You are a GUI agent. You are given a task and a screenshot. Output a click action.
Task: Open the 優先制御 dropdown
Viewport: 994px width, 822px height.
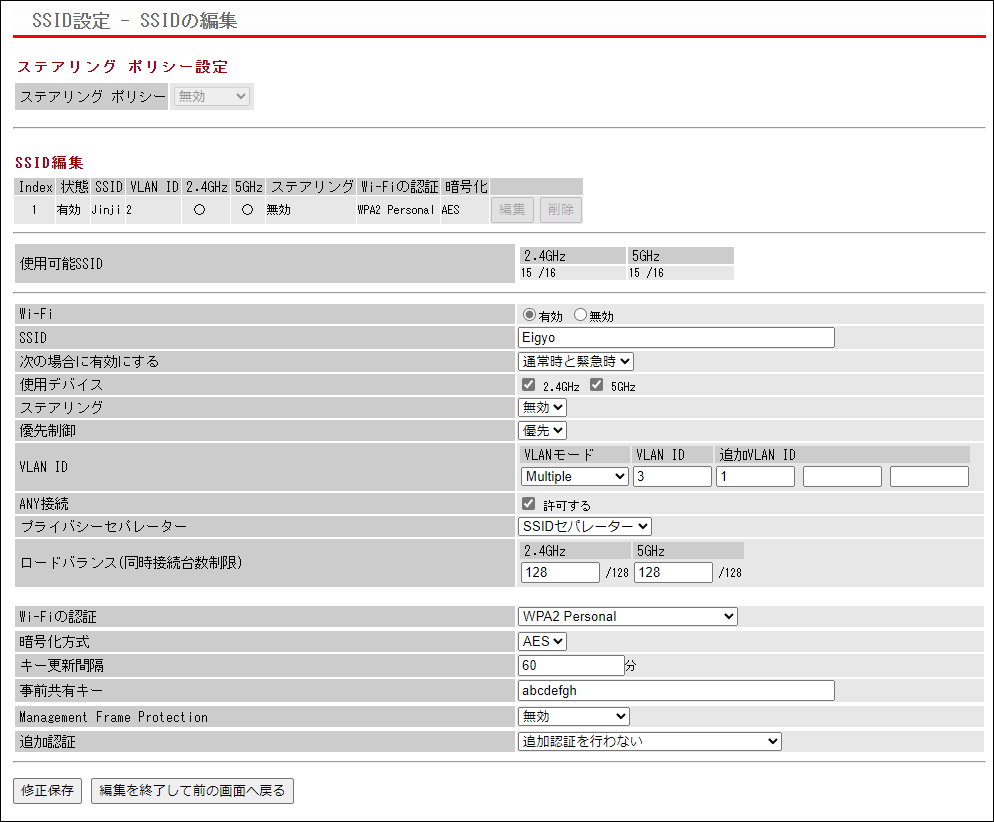543,430
